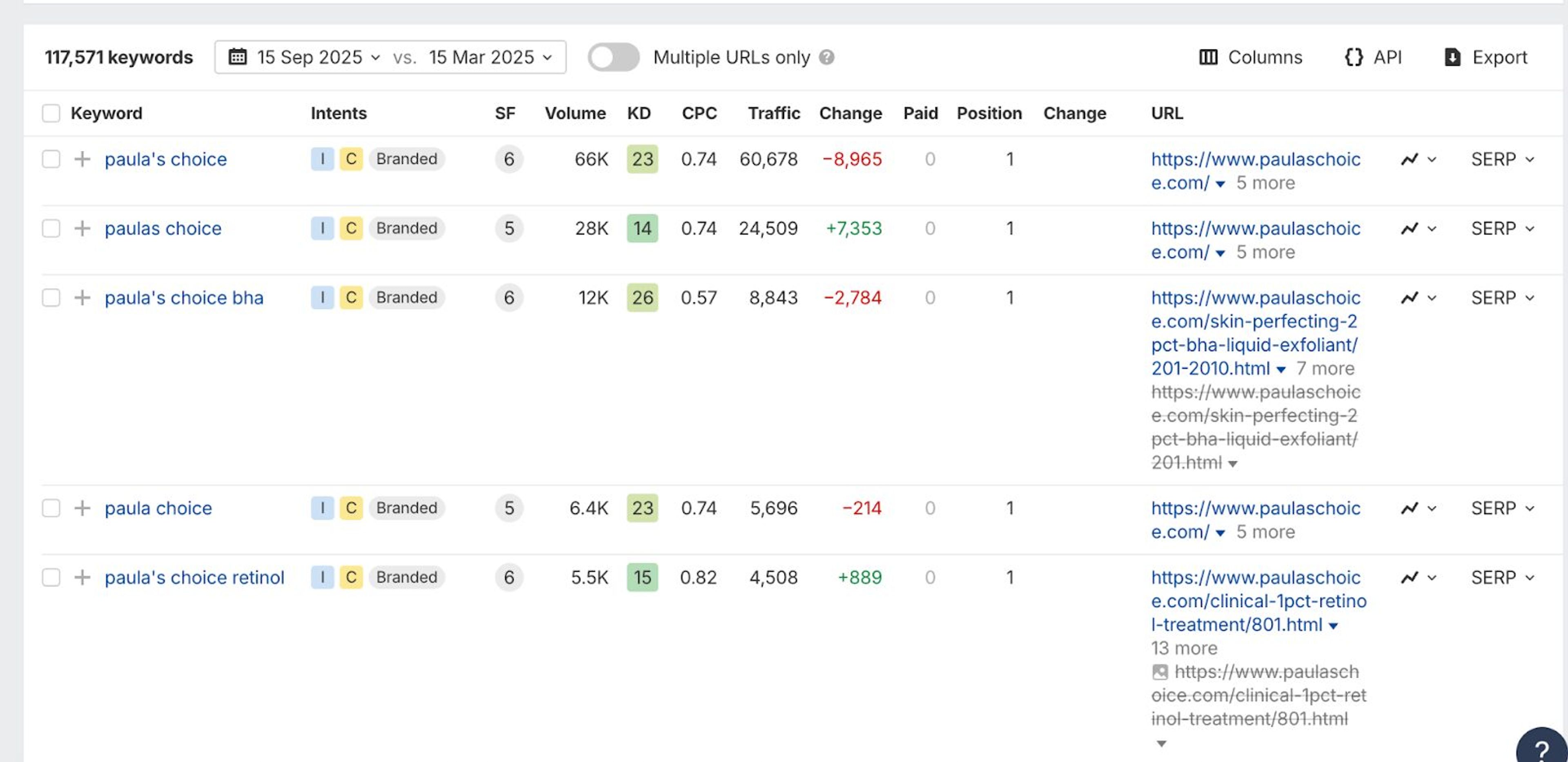This screenshot has width=1568, height=762.
Task: Select the paula's choice row checkbox
Action: tap(51, 159)
